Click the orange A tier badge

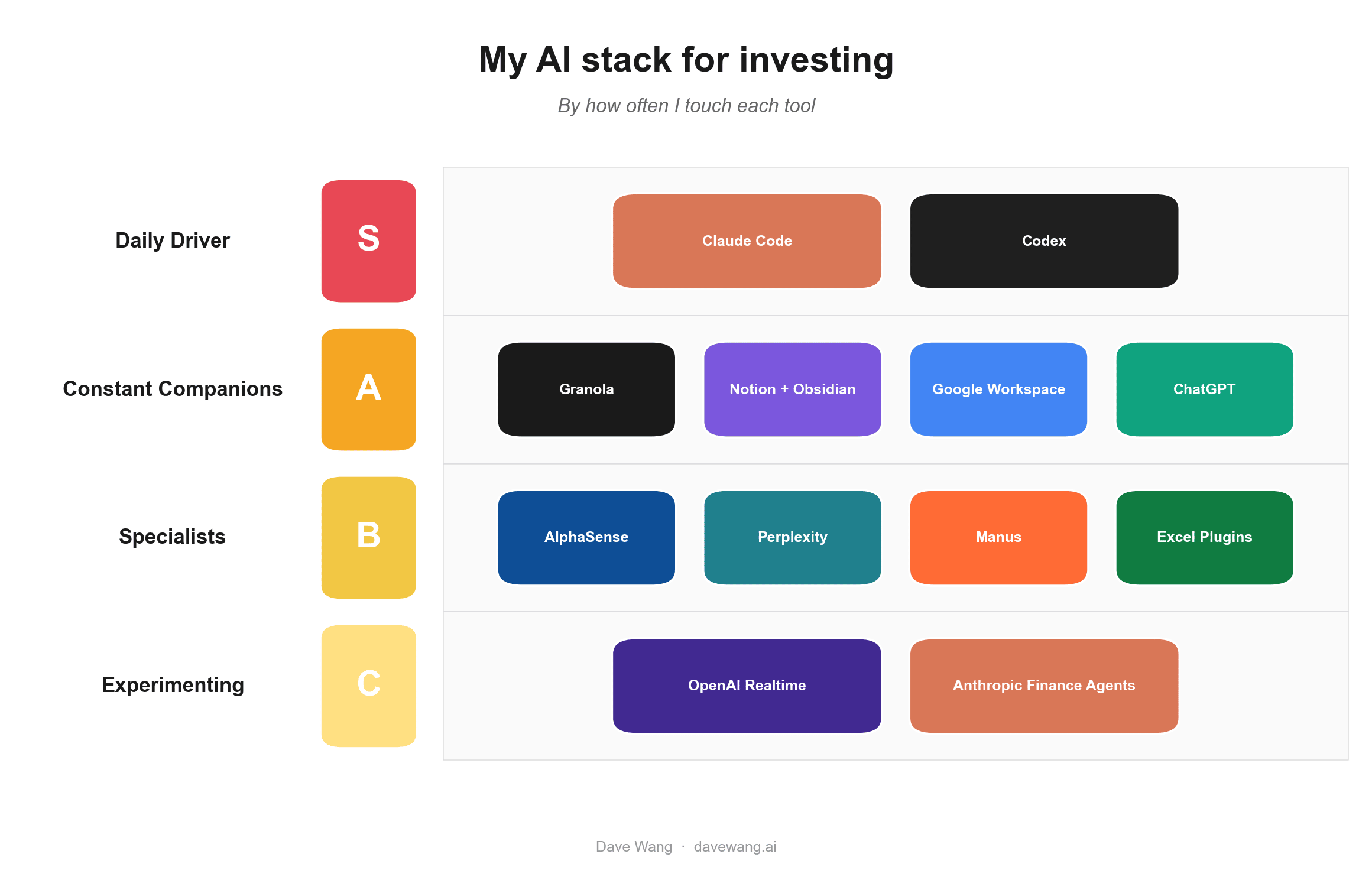coord(368,389)
